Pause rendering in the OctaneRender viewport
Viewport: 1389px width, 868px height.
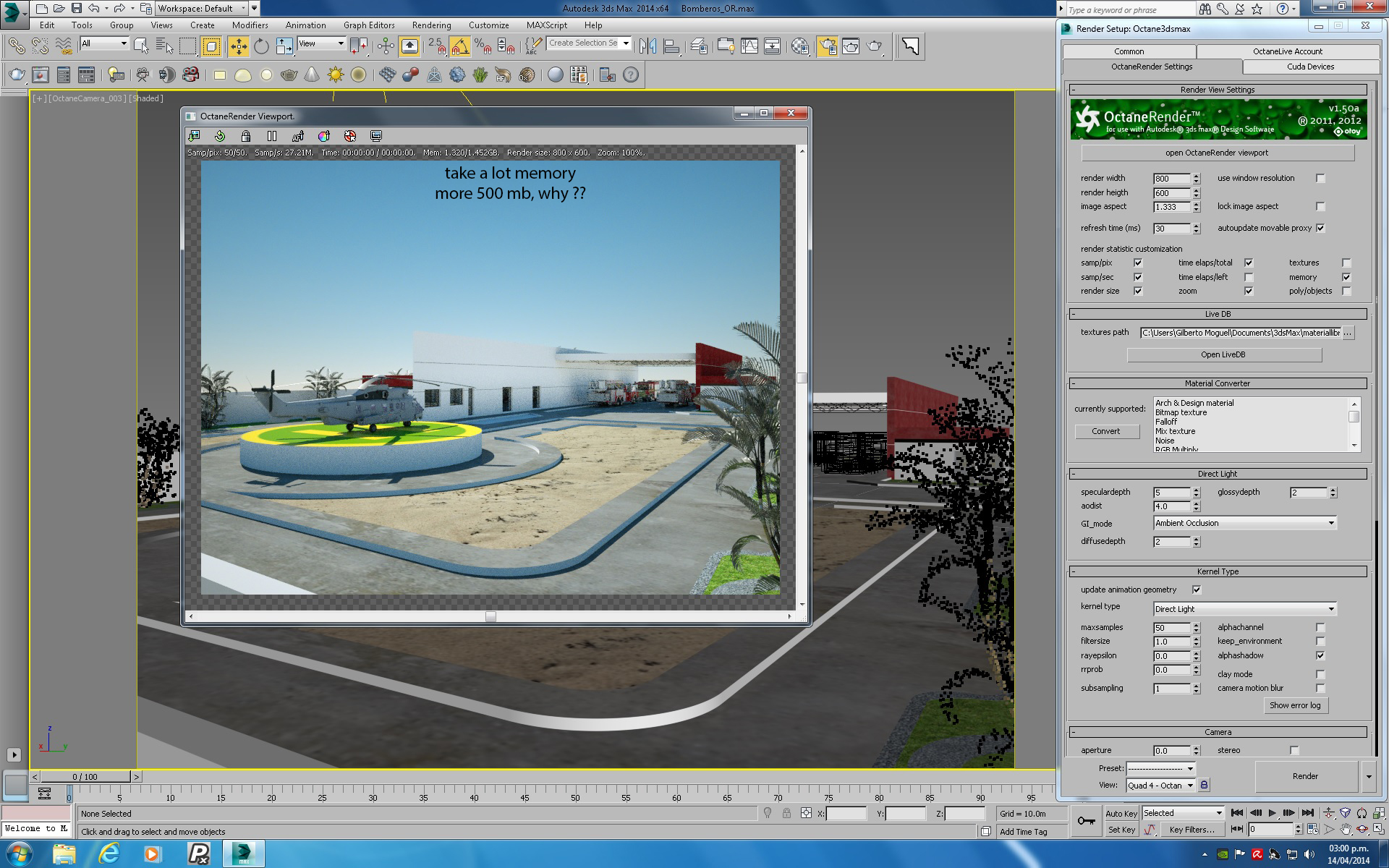tap(272, 136)
